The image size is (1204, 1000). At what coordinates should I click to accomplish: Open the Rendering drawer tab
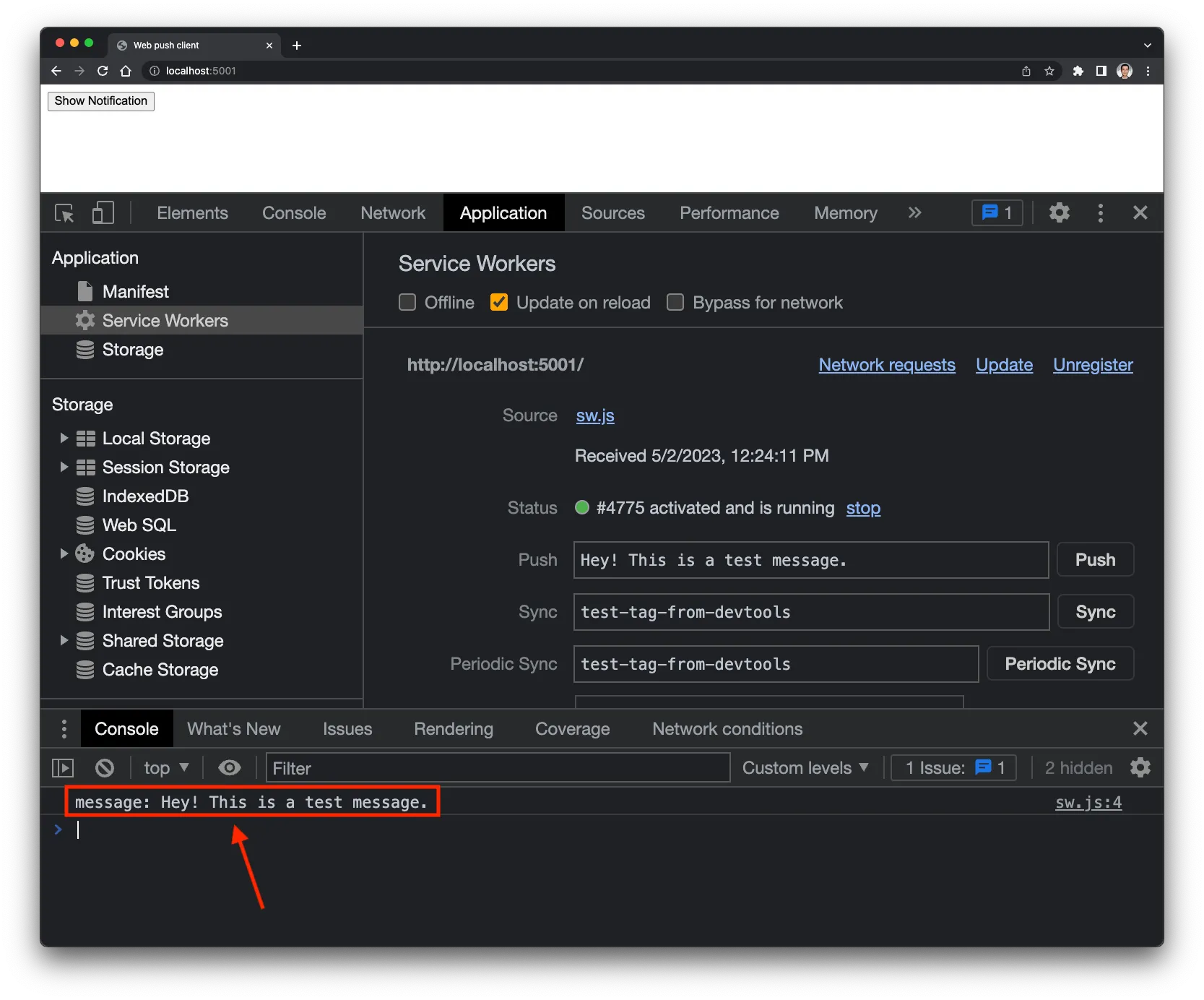453,729
